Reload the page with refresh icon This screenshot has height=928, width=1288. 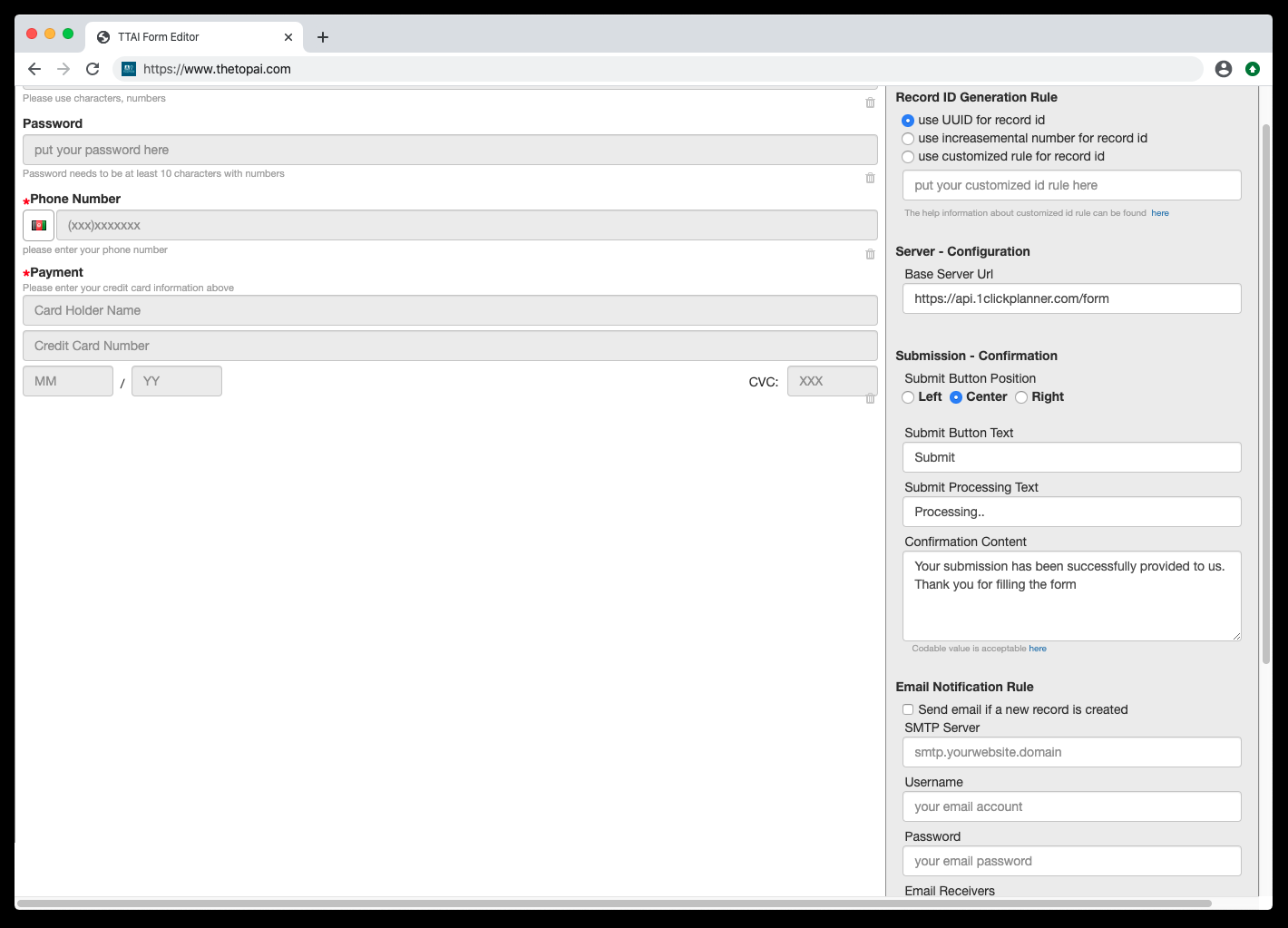coord(93,69)
